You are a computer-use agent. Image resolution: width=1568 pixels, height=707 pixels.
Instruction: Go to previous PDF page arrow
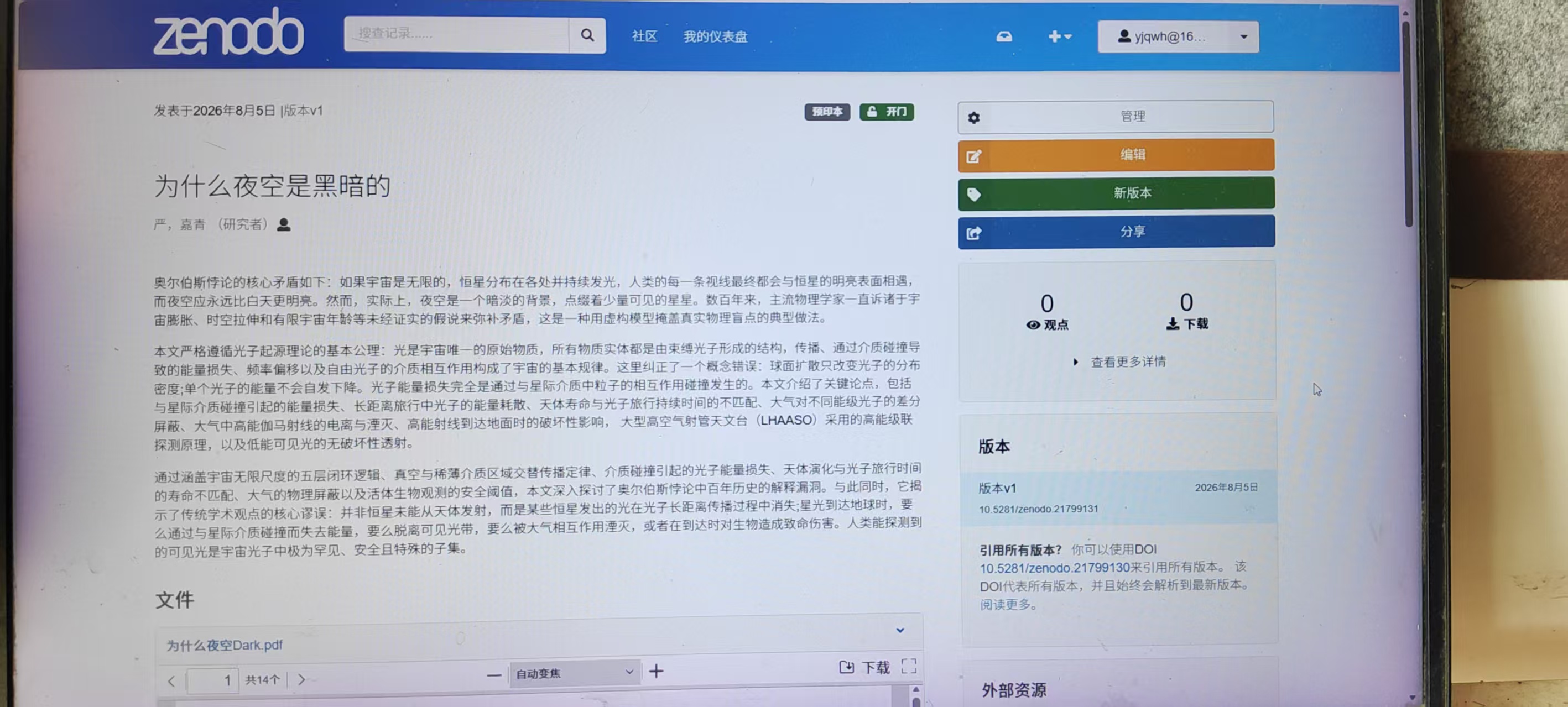click(171, 681)
